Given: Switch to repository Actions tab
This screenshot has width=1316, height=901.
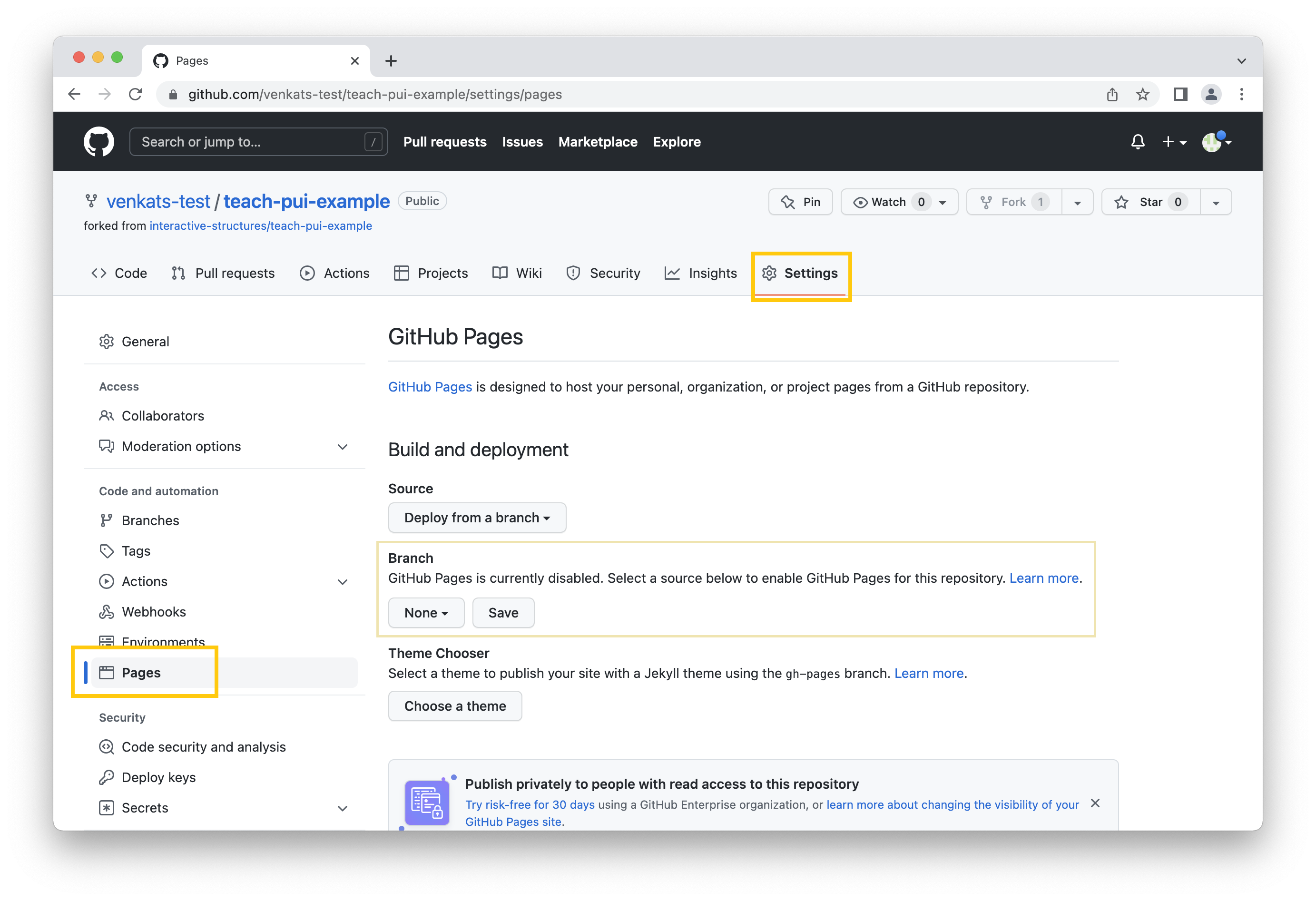Looking at the screenshot, I should (x=334, y=273).
